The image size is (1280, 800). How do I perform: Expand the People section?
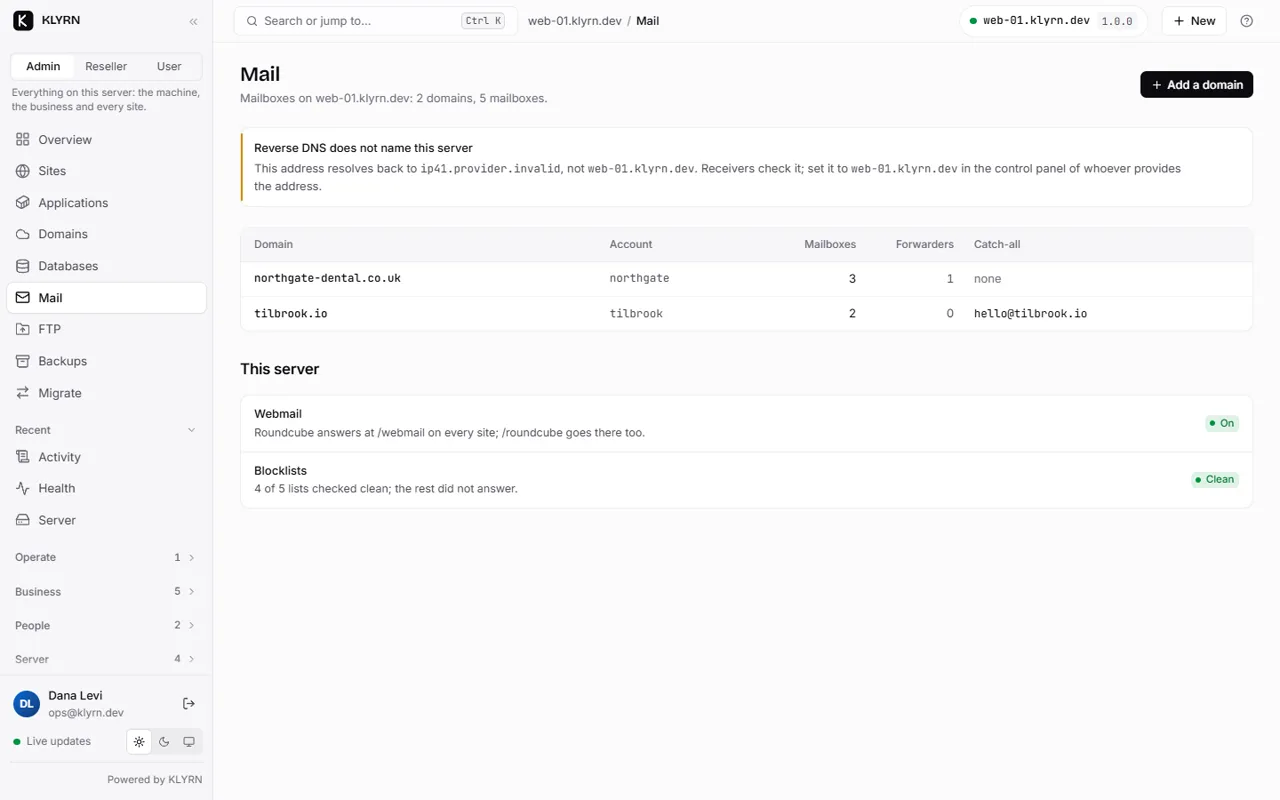pos(106,625)
